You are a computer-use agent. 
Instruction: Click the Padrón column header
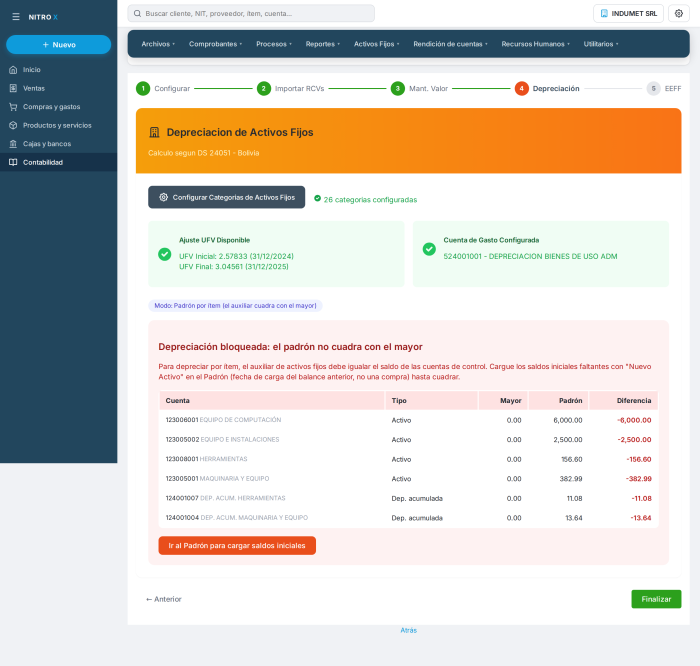point(558,400)
